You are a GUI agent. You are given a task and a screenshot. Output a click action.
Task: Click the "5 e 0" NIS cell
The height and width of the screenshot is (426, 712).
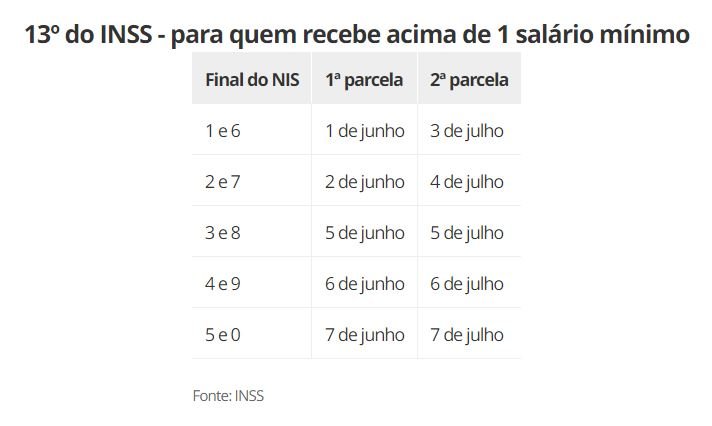[x=223, y=335]
